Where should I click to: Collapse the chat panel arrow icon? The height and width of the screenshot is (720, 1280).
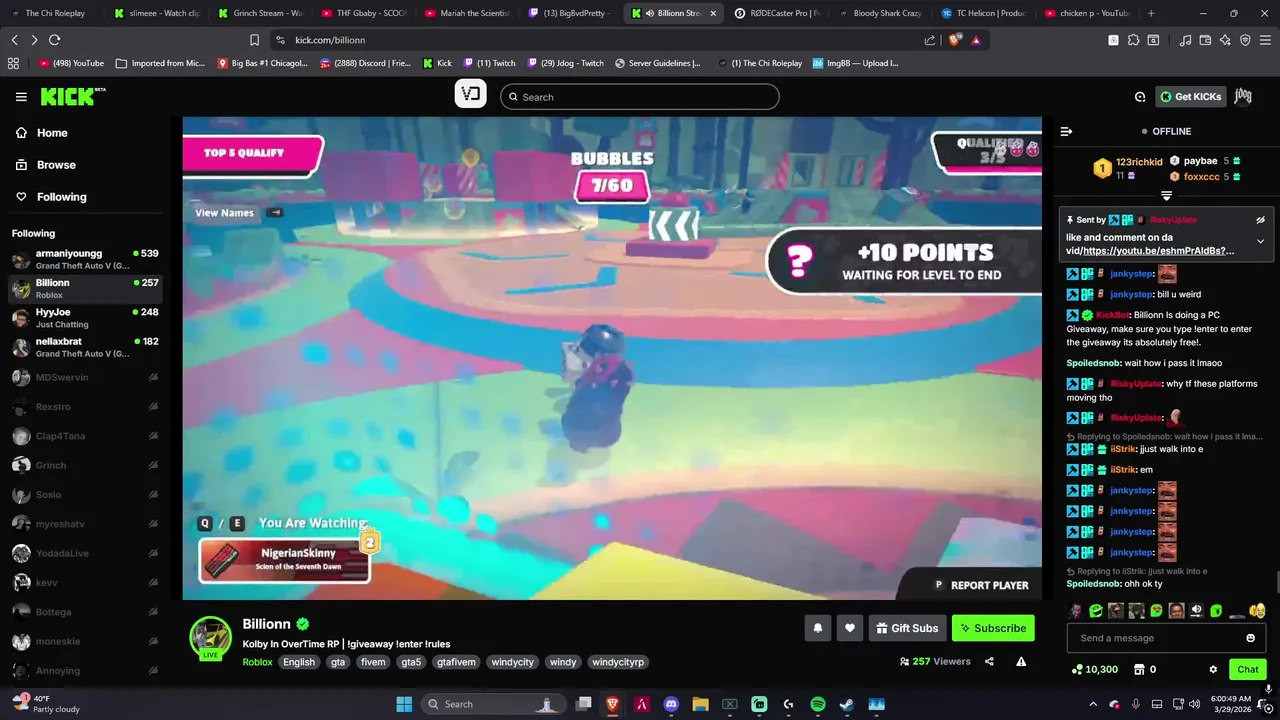tap(1066, 131)
